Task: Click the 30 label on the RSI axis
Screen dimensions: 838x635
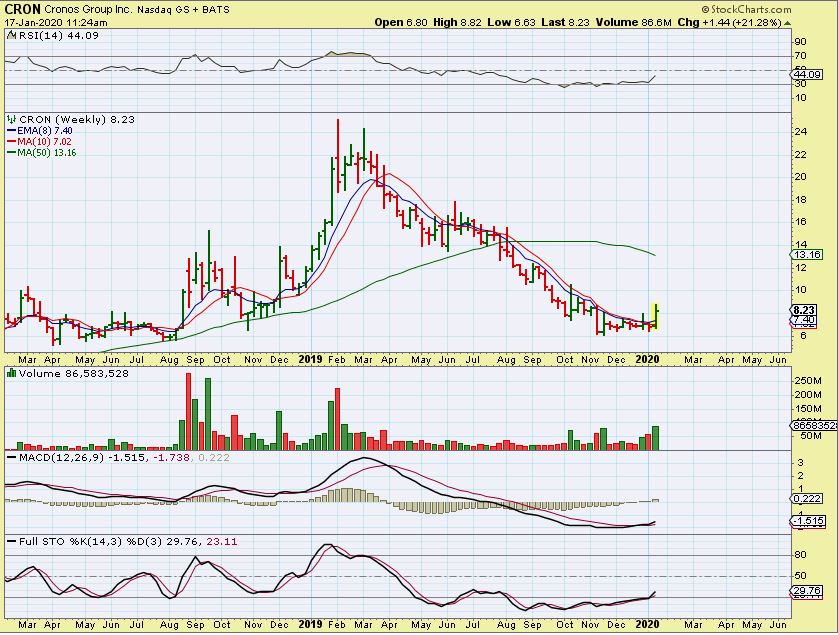Action: click(x=801, y=84)
